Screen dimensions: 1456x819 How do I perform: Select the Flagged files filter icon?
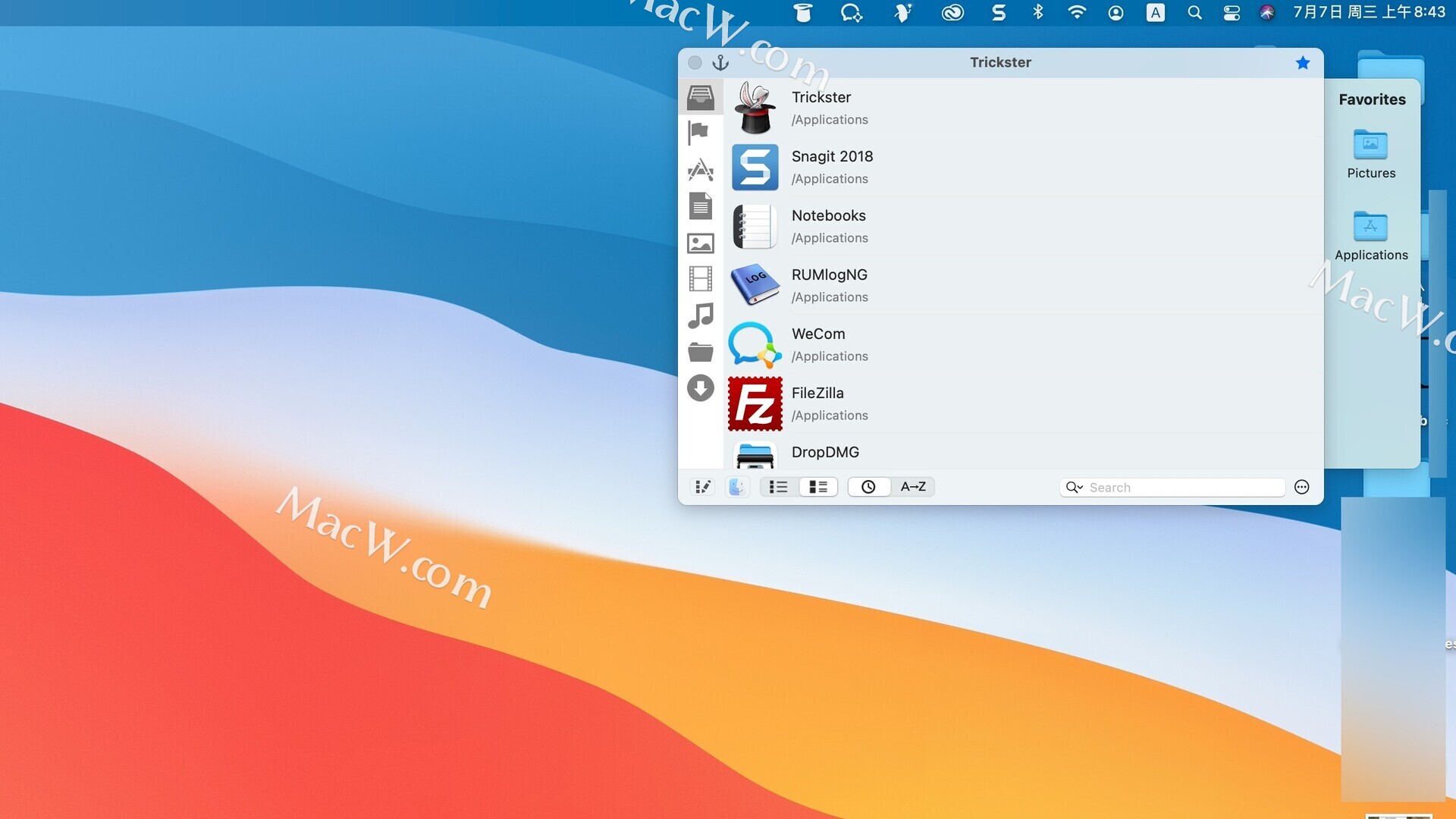(698, 133)
